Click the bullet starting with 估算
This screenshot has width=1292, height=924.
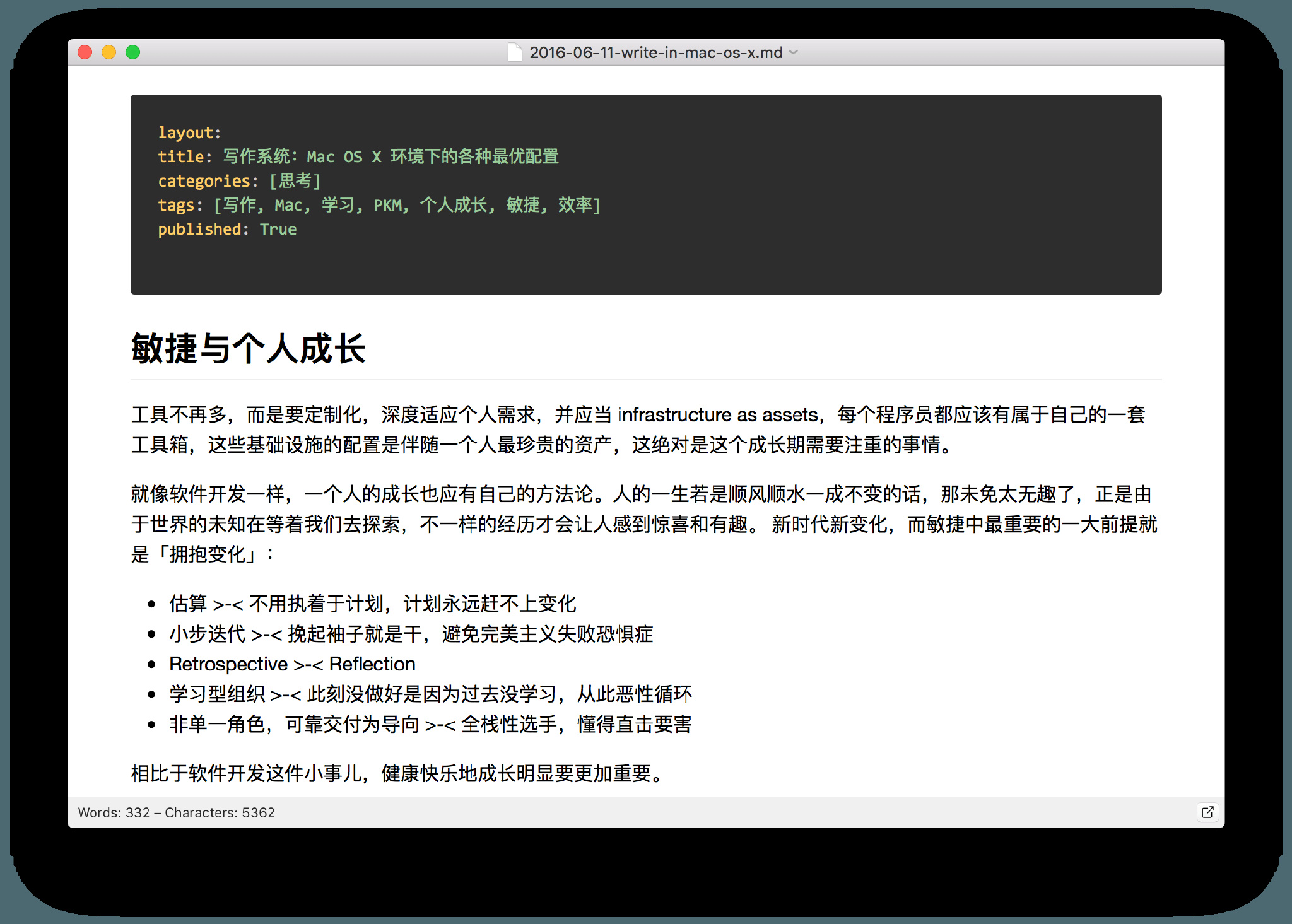pyautogui.click(x=372, y=604)
